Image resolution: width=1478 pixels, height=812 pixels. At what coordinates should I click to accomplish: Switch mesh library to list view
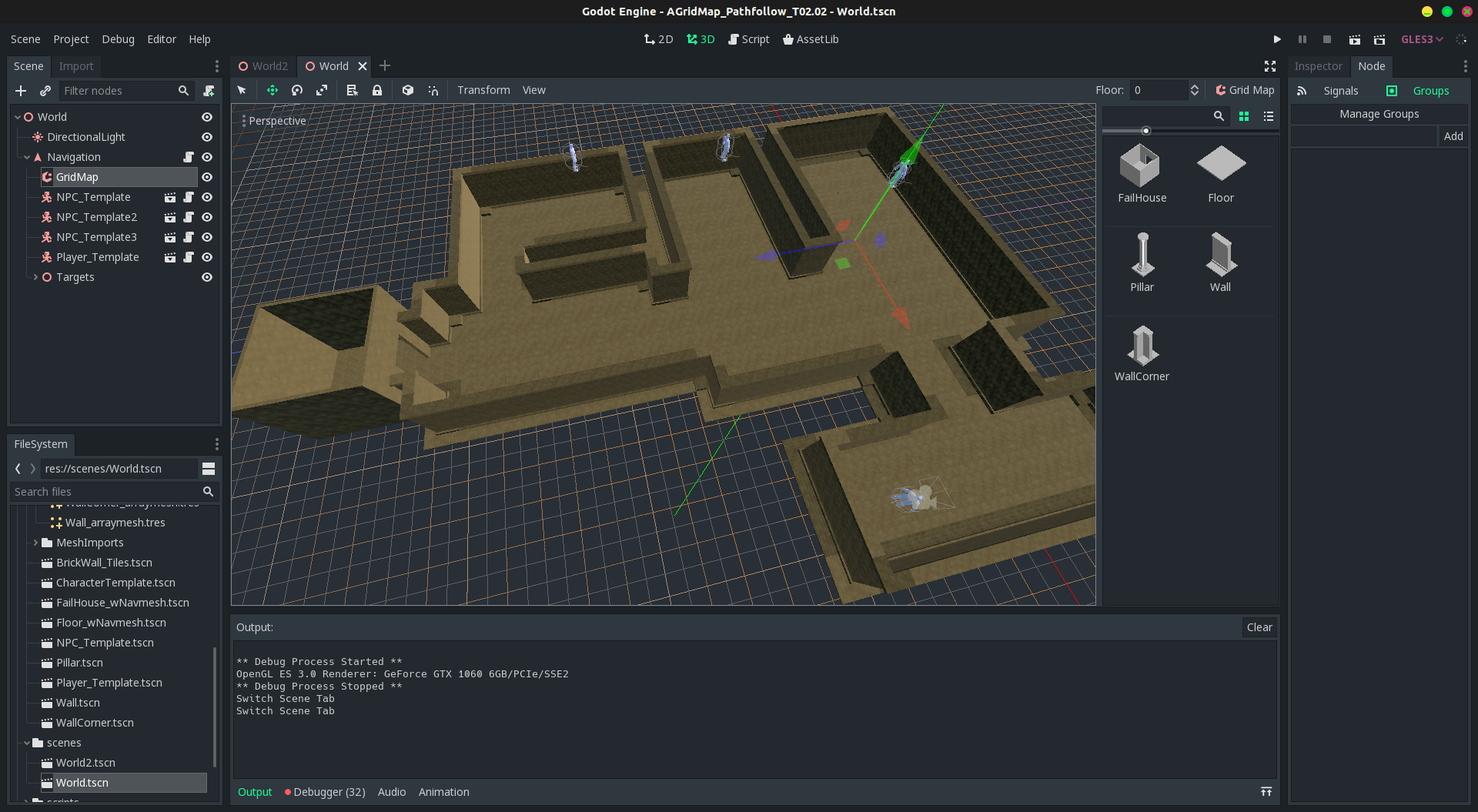(x=1269, y=115)
